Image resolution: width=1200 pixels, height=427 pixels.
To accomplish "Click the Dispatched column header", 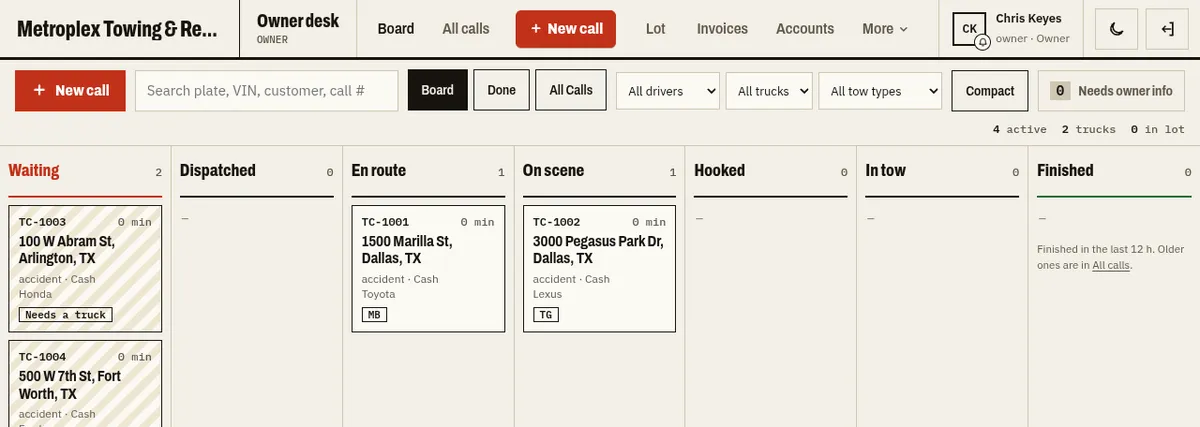I will [x=218, y=171].
